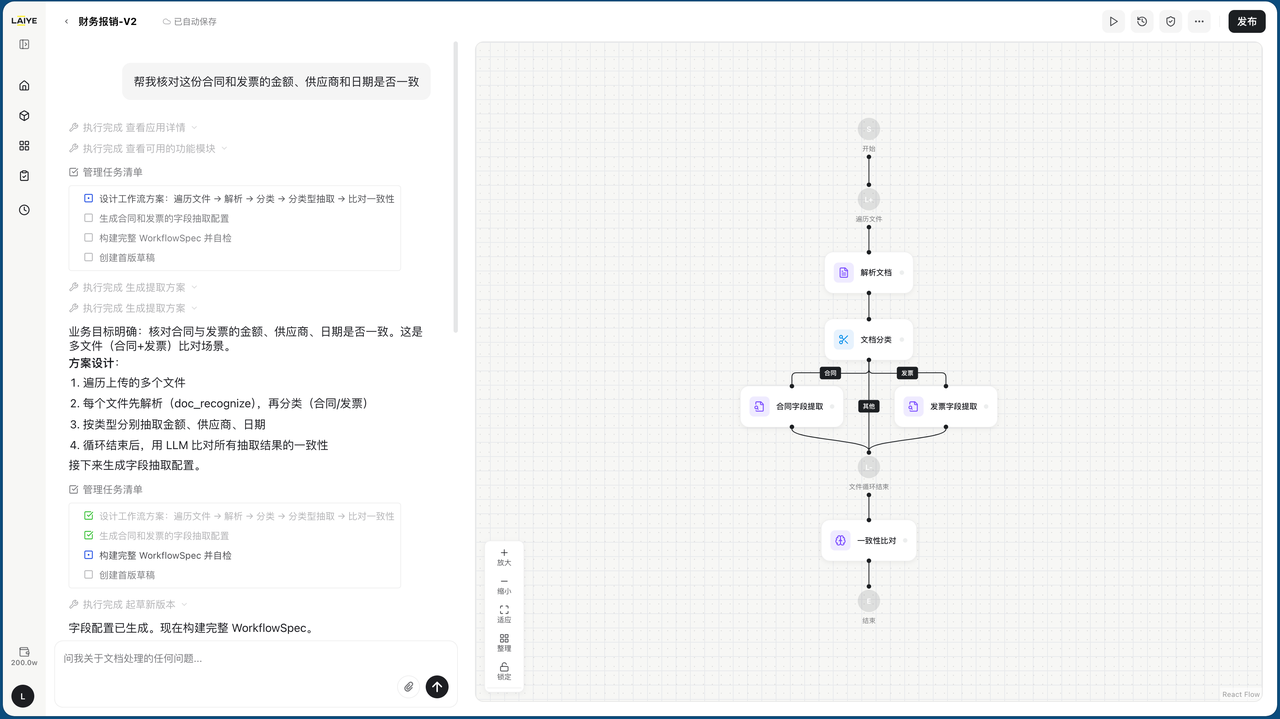
Task: Fit the canvas view with 适应
Action: point(504,614)
